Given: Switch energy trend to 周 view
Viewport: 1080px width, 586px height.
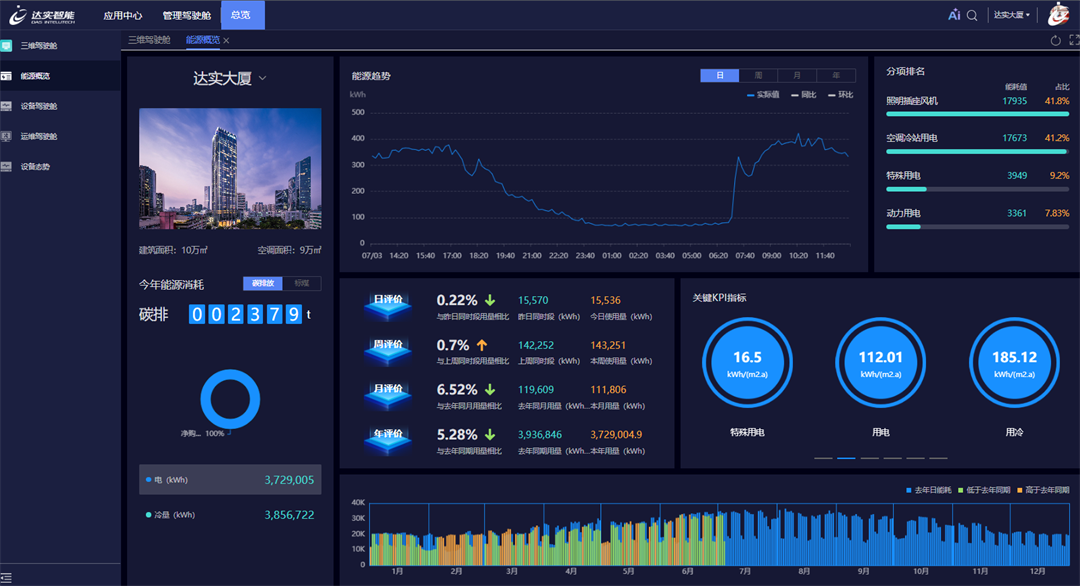Looking at the screenshot, I should pyautogui.click(x=758, y=76).
